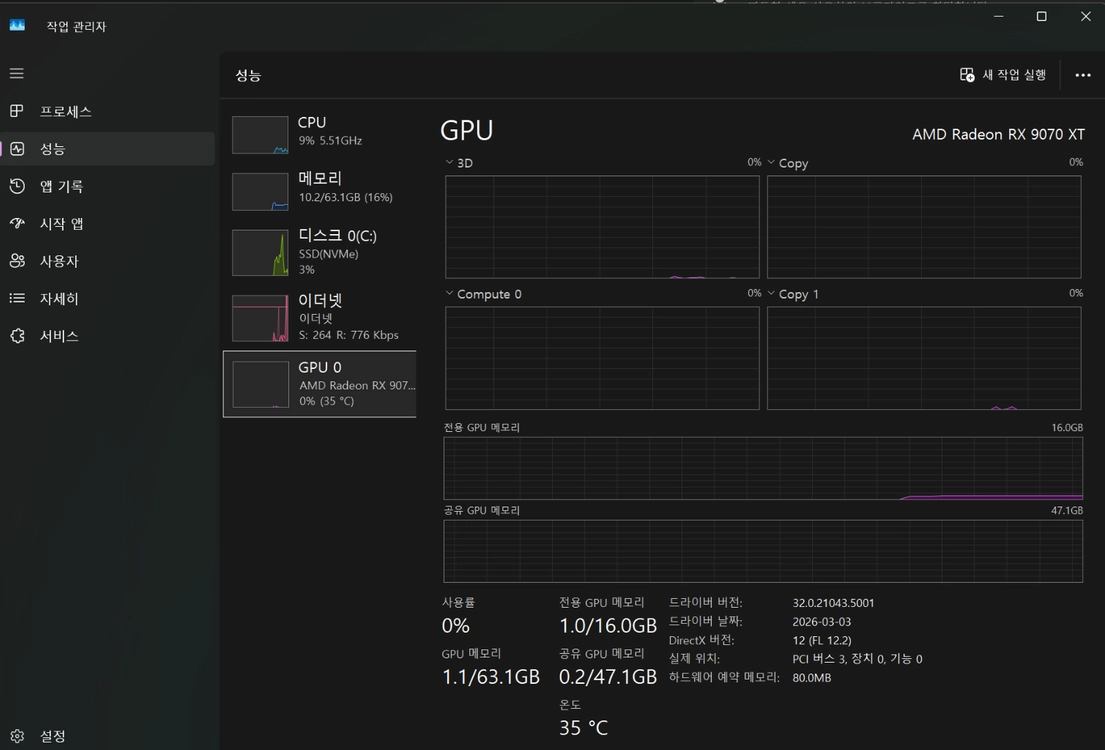This screenshot has width=1105, height=750.
Task: Open the Compute 0 engine dropdown
Action: (x=450, y=293)
